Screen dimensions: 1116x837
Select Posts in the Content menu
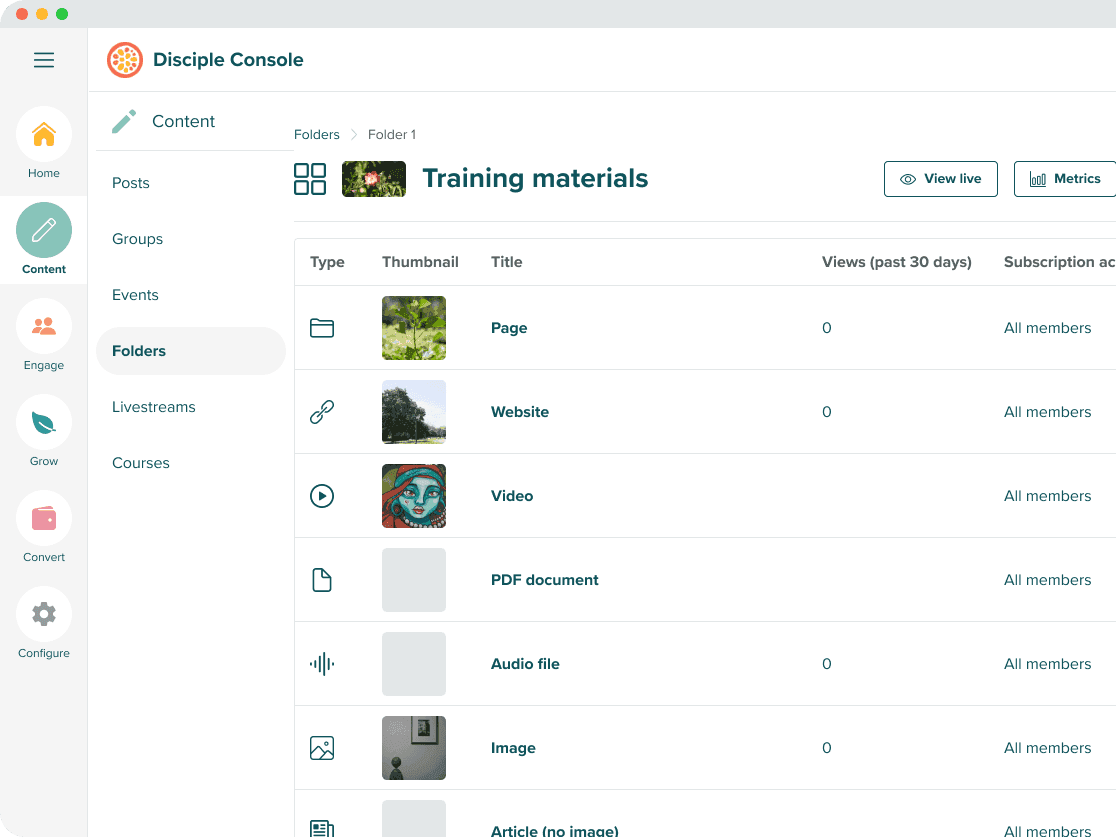[x=131, y=183]
